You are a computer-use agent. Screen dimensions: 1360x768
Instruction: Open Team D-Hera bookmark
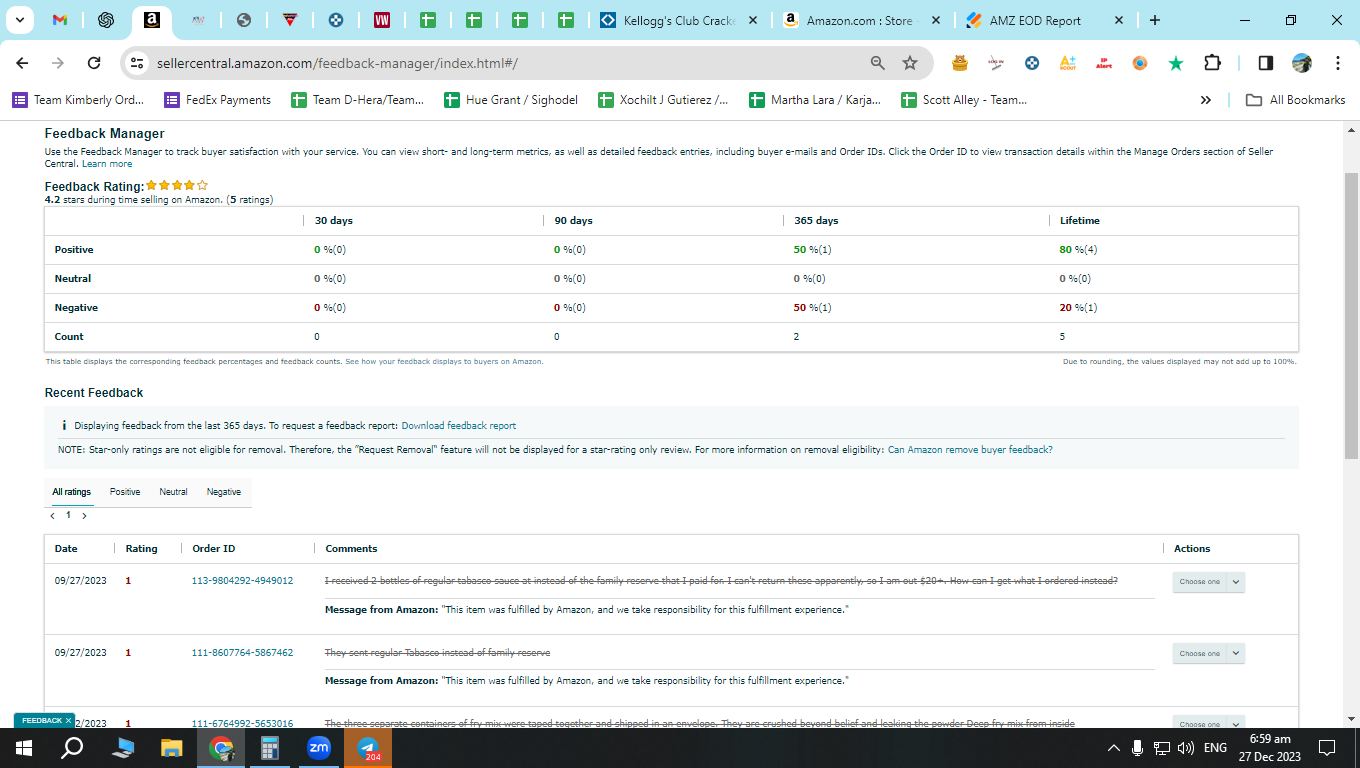click(x=357, y=100)
